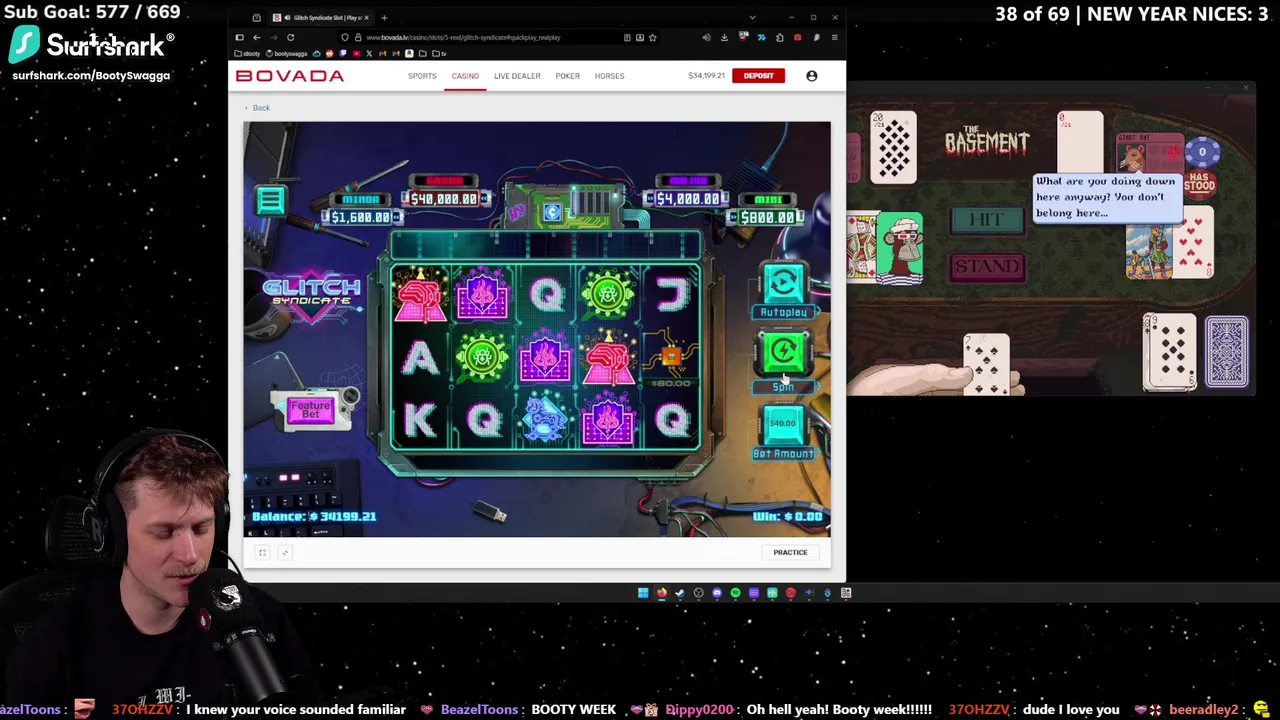Viewport: 1280px width, 720px height.
Task: Open the browser extensions menu
Action: (x=779, y=37)
